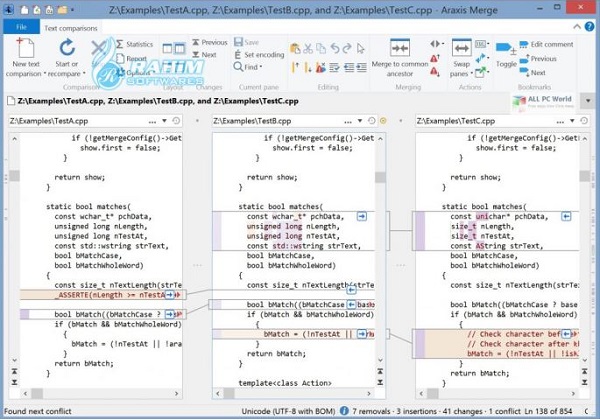Click Set encoding in Current pane group
Screen dimensions: 600x420
tap(259, 55)
